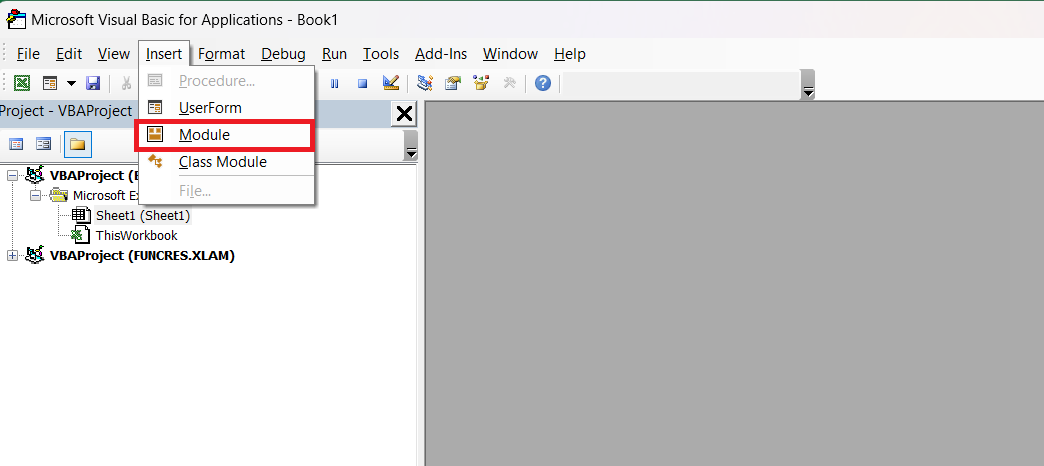This screenshot has width=1044, height=466.
Task: Click the FUNCRES.XLAM project icon
Action: pos(35,255)
